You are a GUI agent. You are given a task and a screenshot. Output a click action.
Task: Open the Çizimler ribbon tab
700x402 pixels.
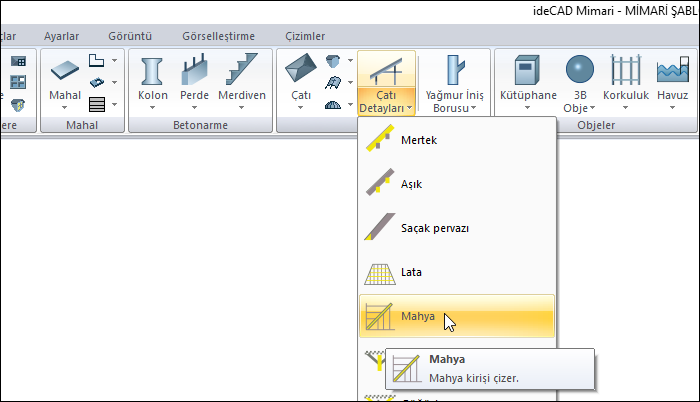[x=305, y=36]
